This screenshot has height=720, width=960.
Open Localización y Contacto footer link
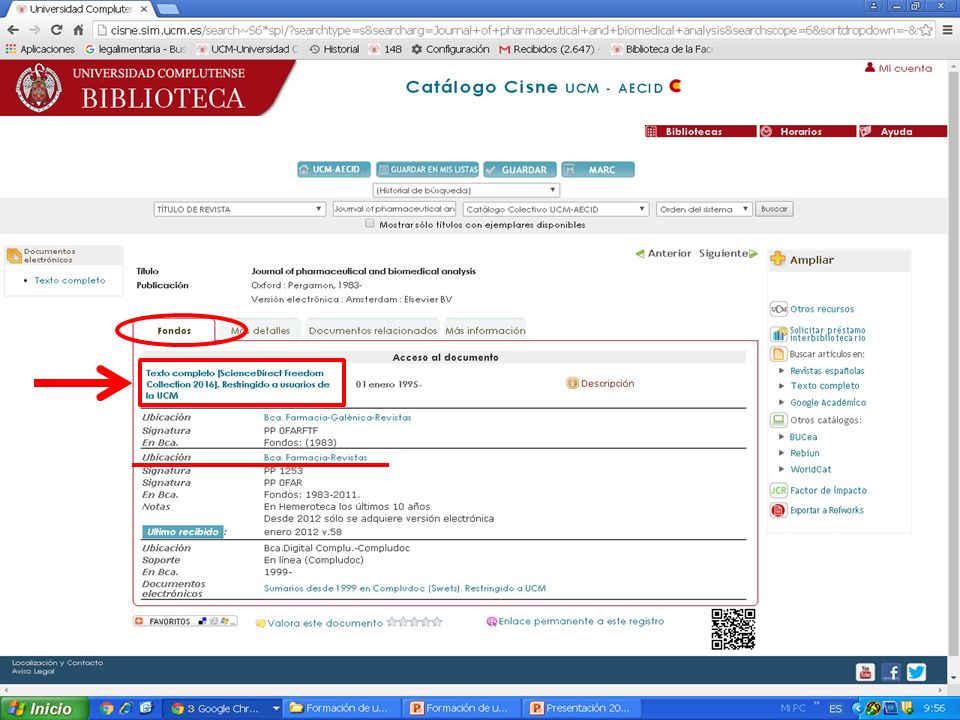pos(58,662)
